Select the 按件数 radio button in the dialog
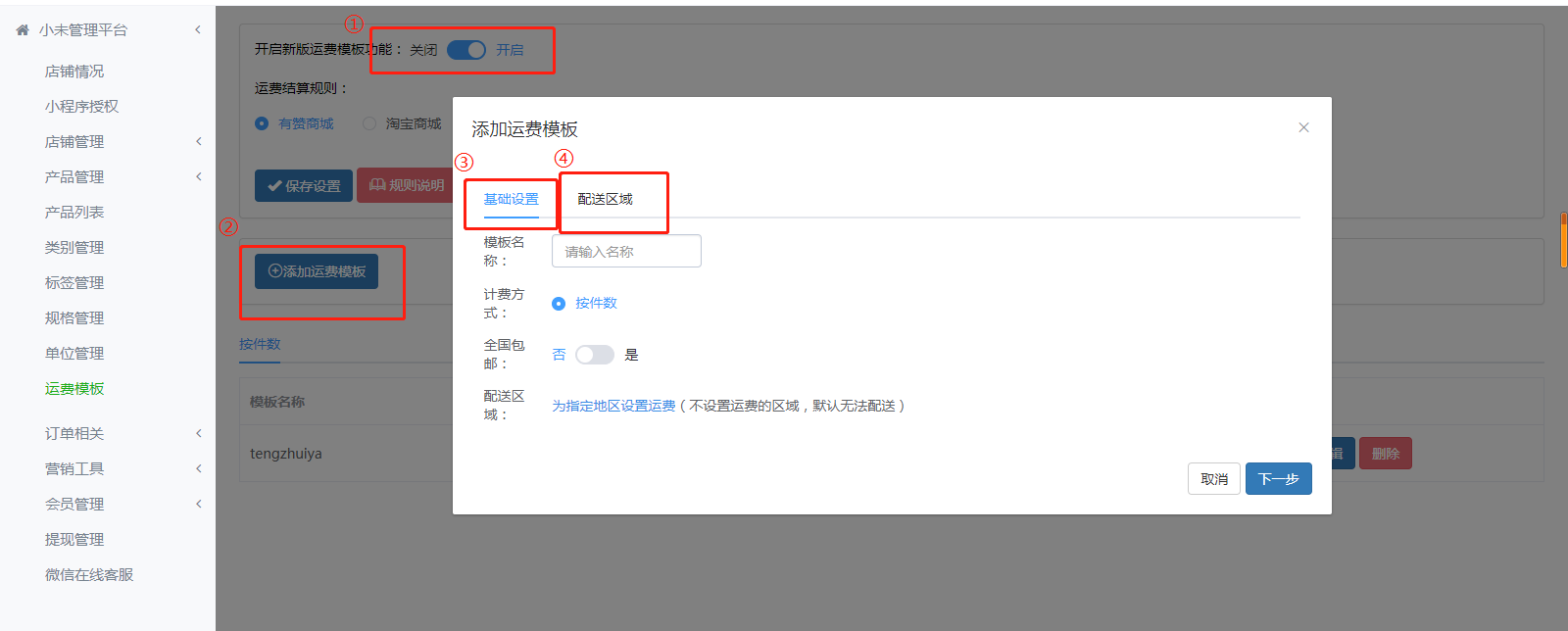Image resolution: width=1568 pixels, height=631 pixels. click(559, 304)
